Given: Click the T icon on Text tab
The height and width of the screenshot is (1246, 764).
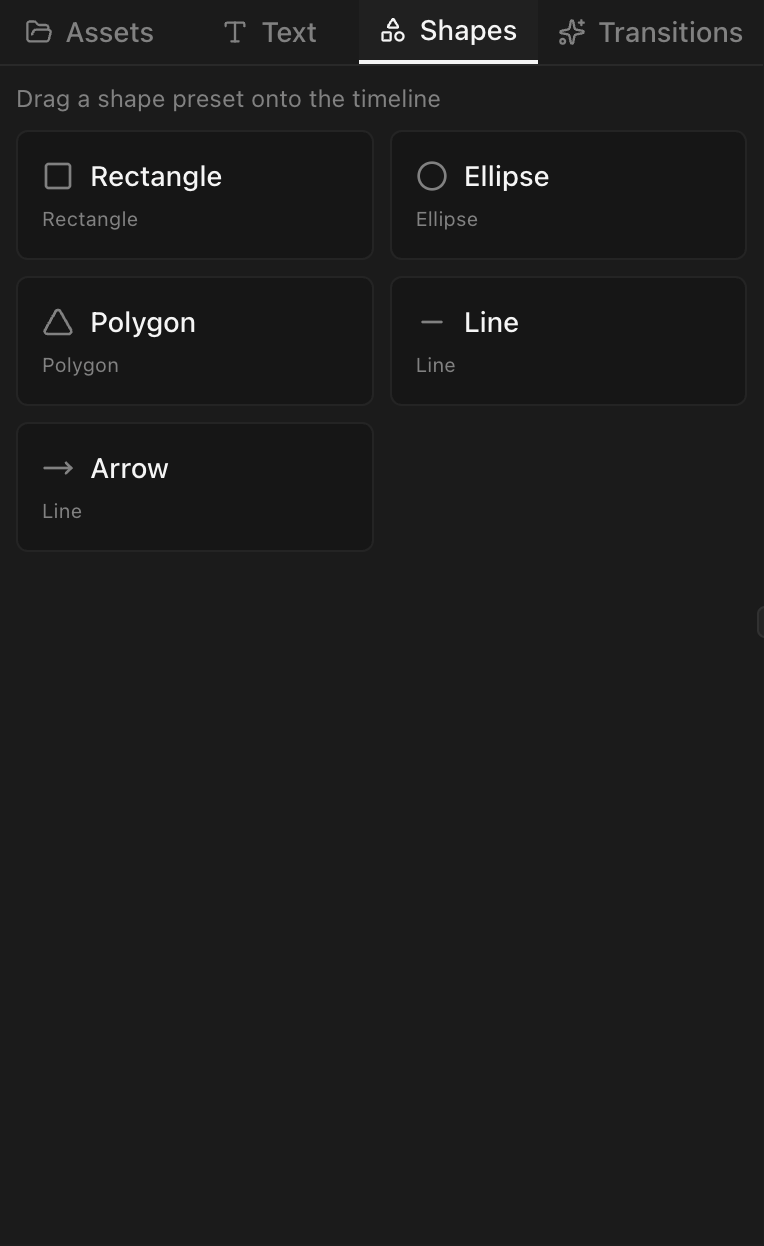Looking at the screenshot, I should click(x=235, y=32).
